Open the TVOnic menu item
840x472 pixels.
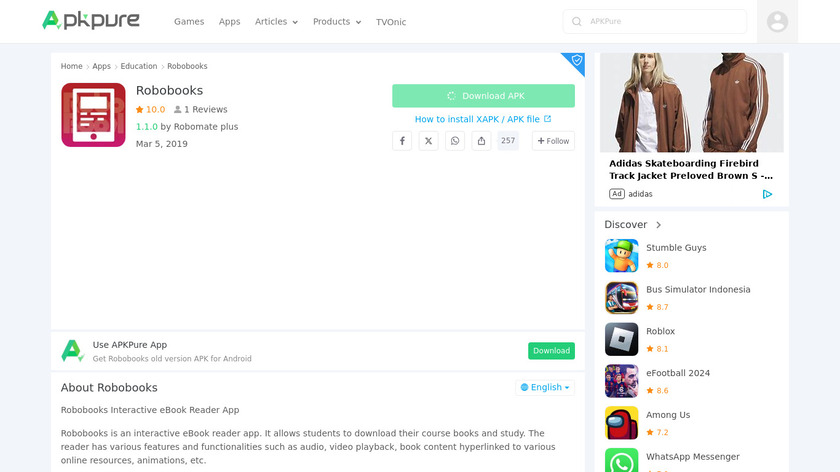(x=391, y=22)
